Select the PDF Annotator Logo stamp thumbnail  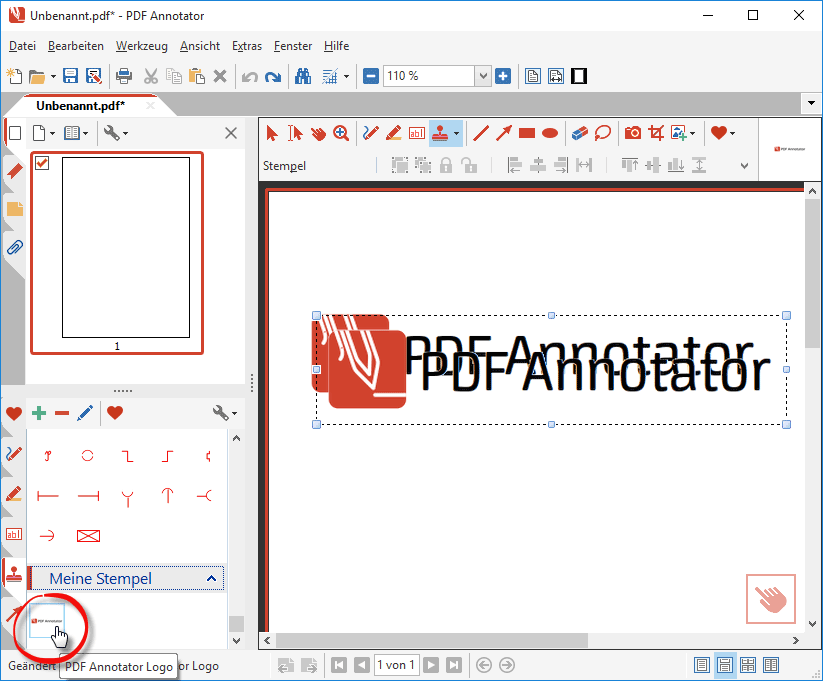(x=48, y=620)
